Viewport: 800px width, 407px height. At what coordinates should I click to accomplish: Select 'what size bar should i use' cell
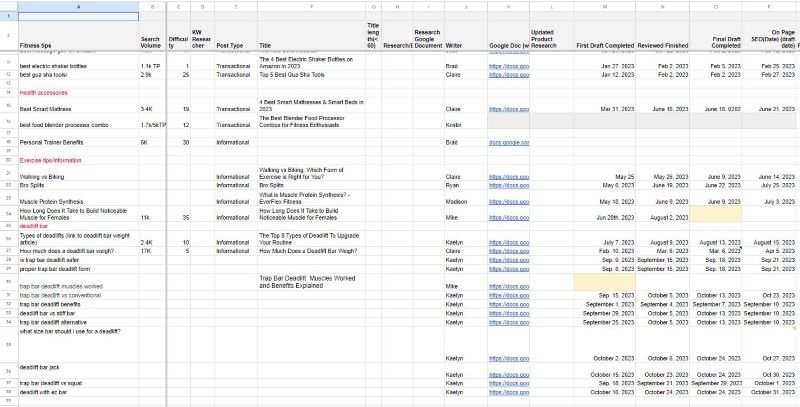79,345
